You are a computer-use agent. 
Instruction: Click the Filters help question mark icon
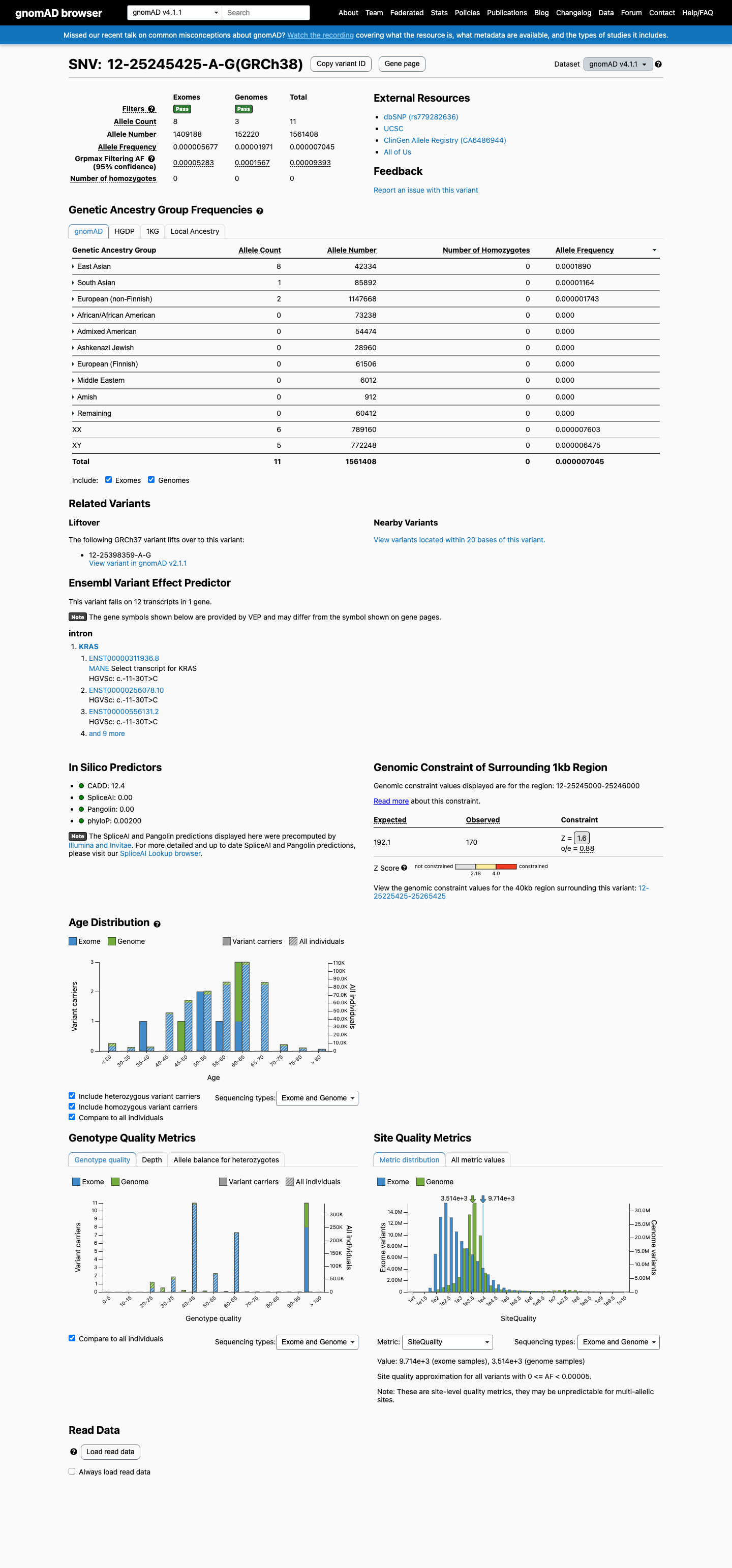151,109
